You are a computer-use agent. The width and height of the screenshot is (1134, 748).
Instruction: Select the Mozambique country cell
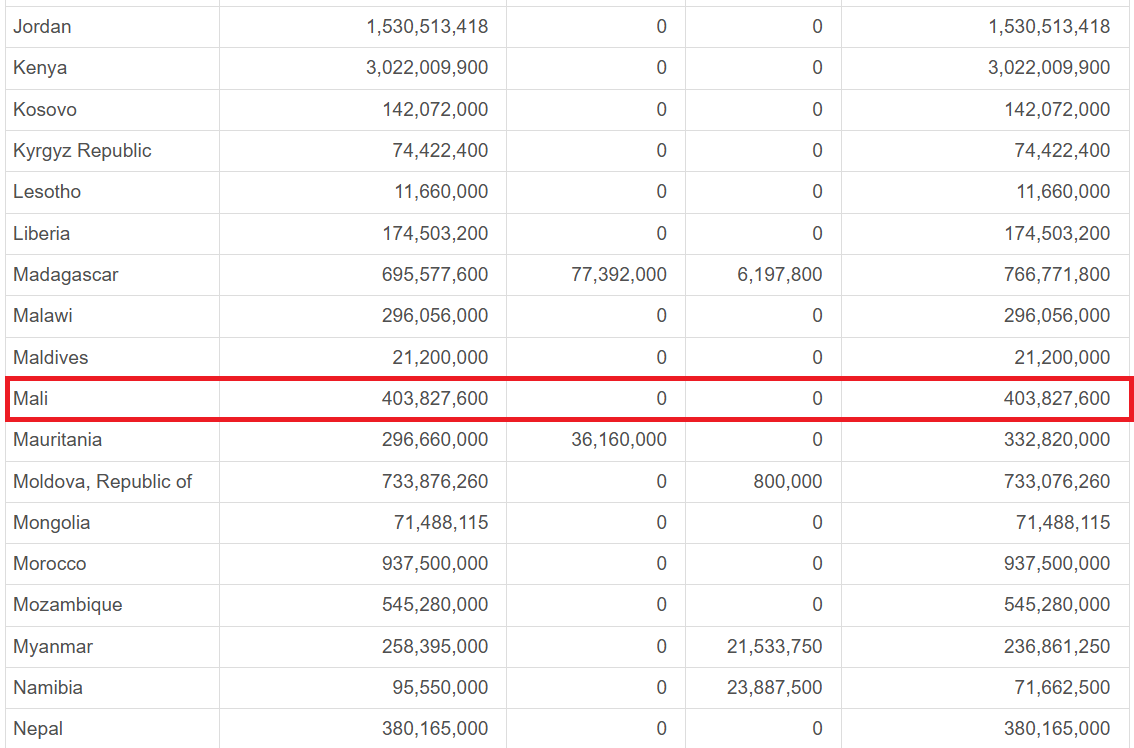(x=112, y=605)
